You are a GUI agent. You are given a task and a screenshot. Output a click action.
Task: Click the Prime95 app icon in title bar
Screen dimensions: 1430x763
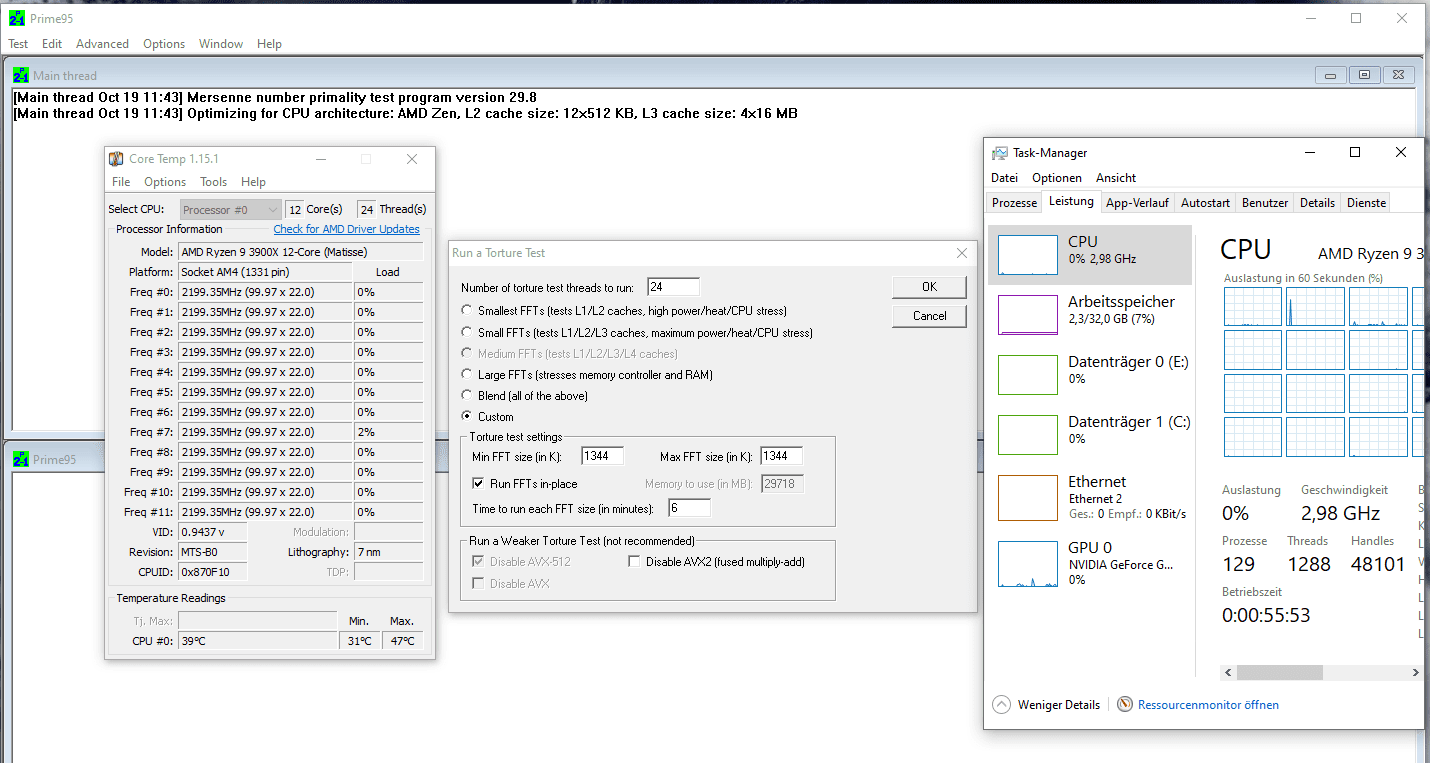[17, 18]
